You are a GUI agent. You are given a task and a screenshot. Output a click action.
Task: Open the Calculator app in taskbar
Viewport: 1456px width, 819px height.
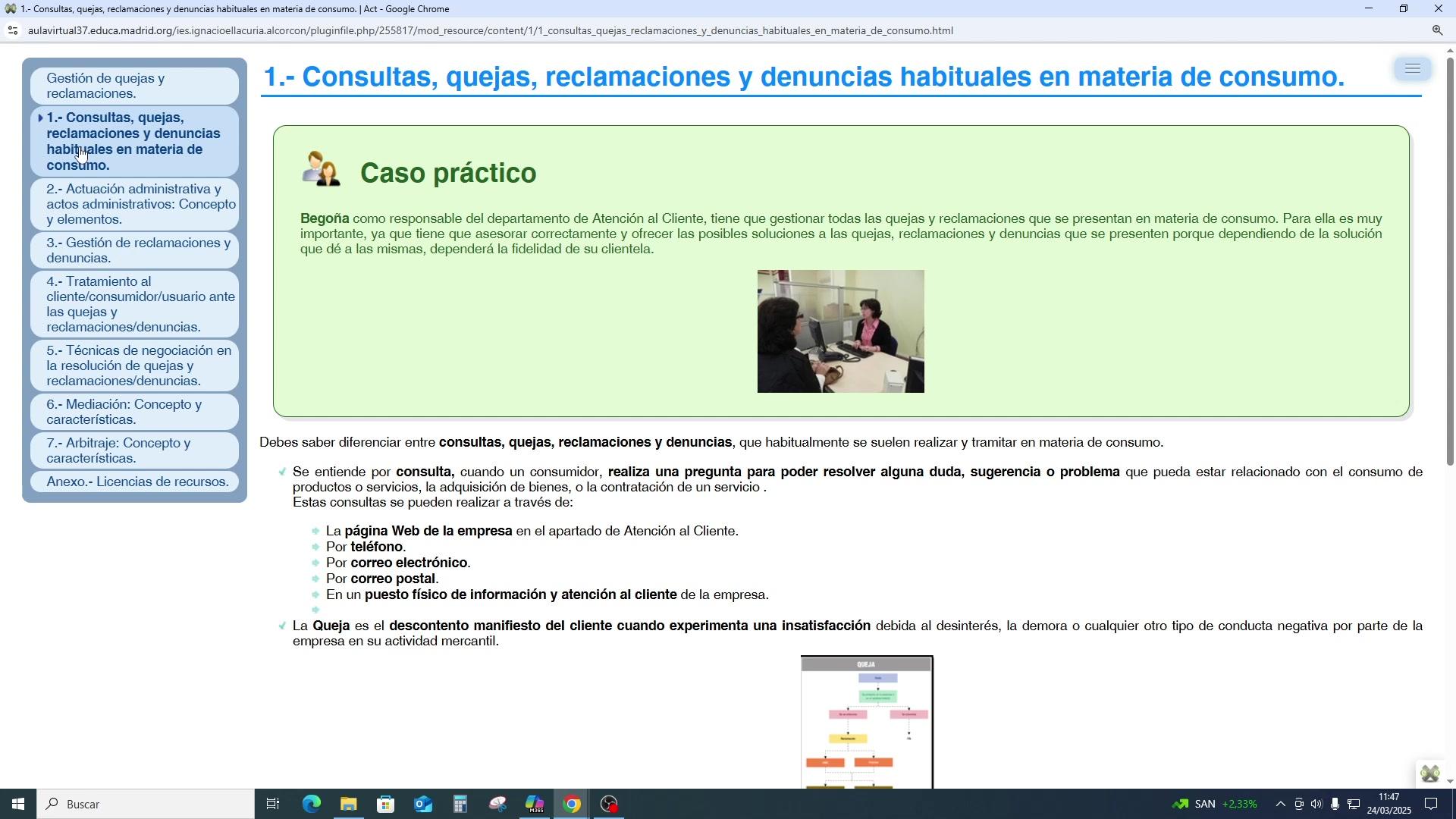pos(460,804)
